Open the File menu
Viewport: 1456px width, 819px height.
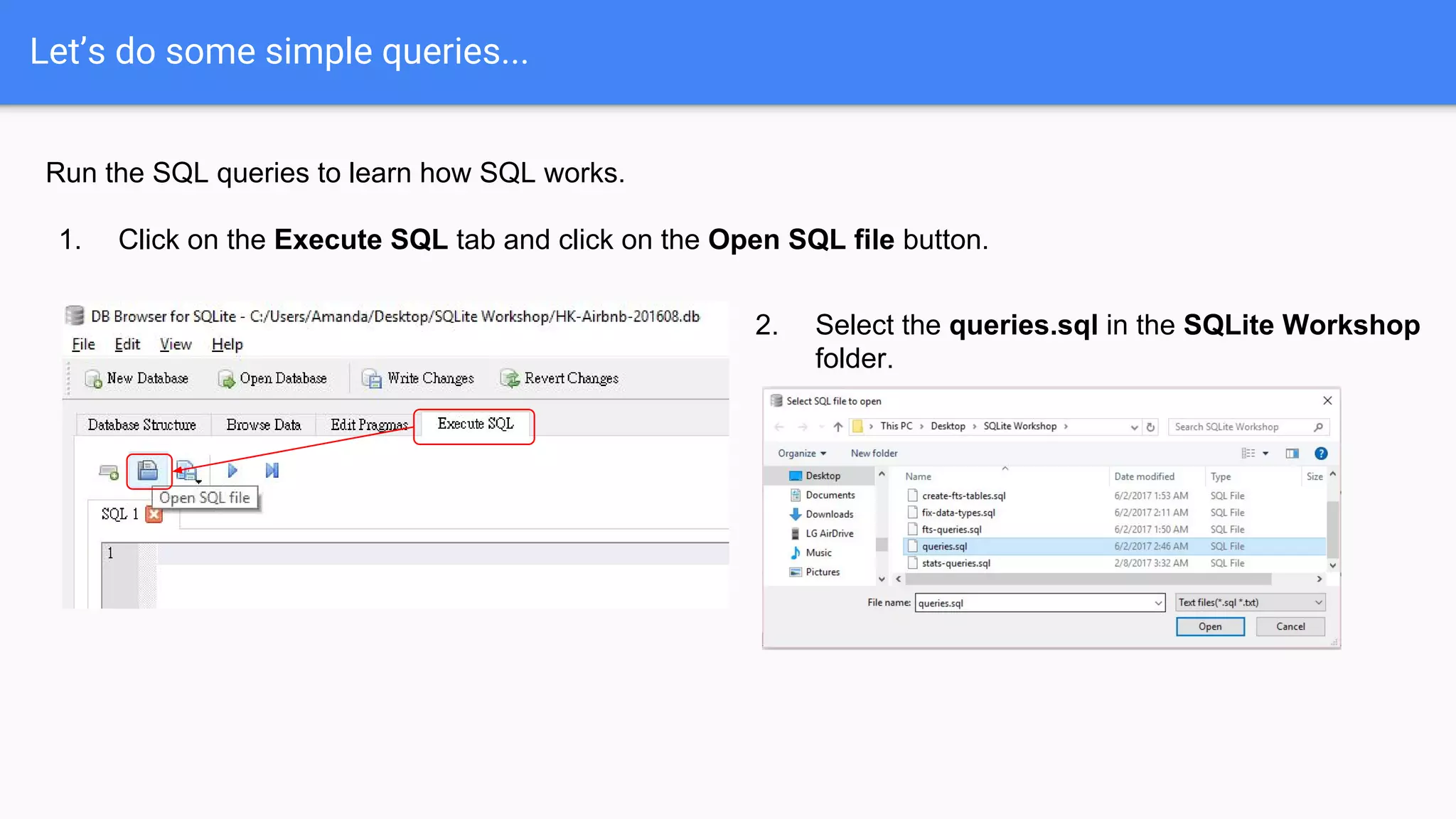click(83, 344)
